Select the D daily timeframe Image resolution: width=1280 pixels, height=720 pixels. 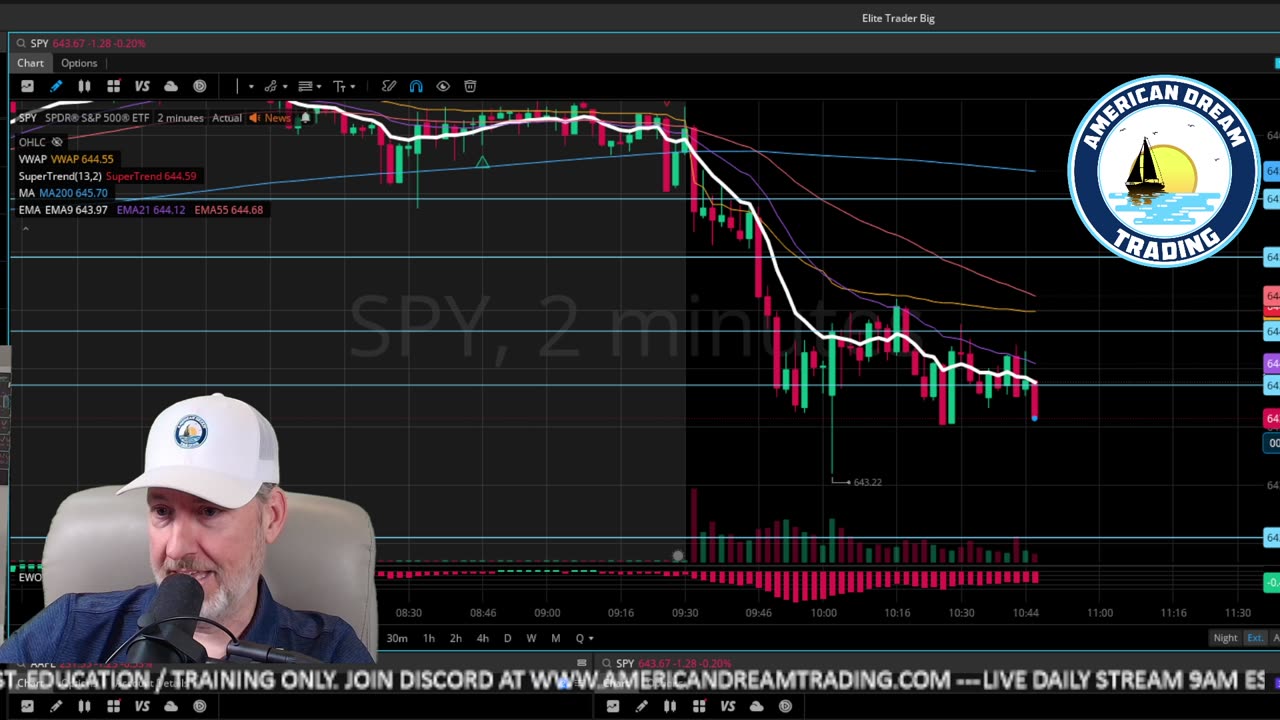(x=507, y=638)
